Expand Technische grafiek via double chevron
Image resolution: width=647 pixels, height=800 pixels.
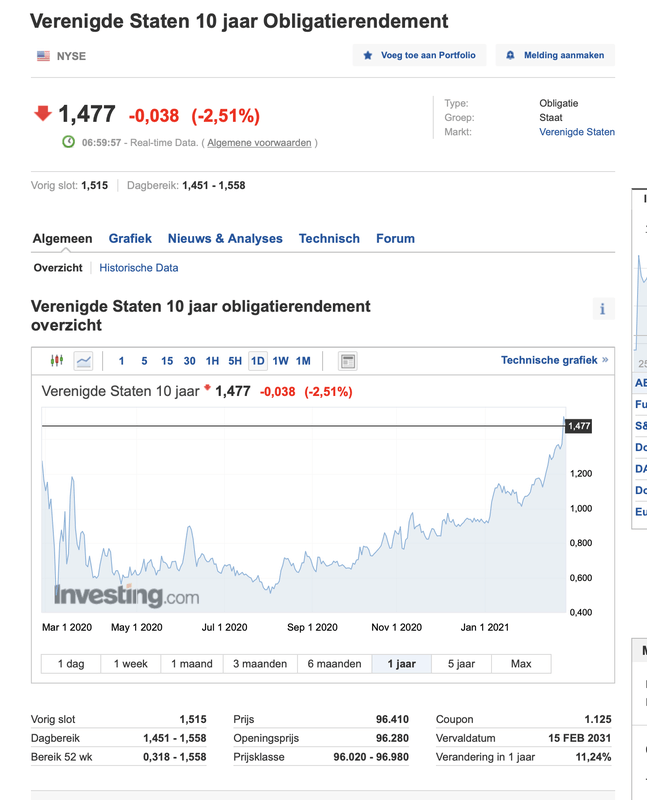pos(605,360)
